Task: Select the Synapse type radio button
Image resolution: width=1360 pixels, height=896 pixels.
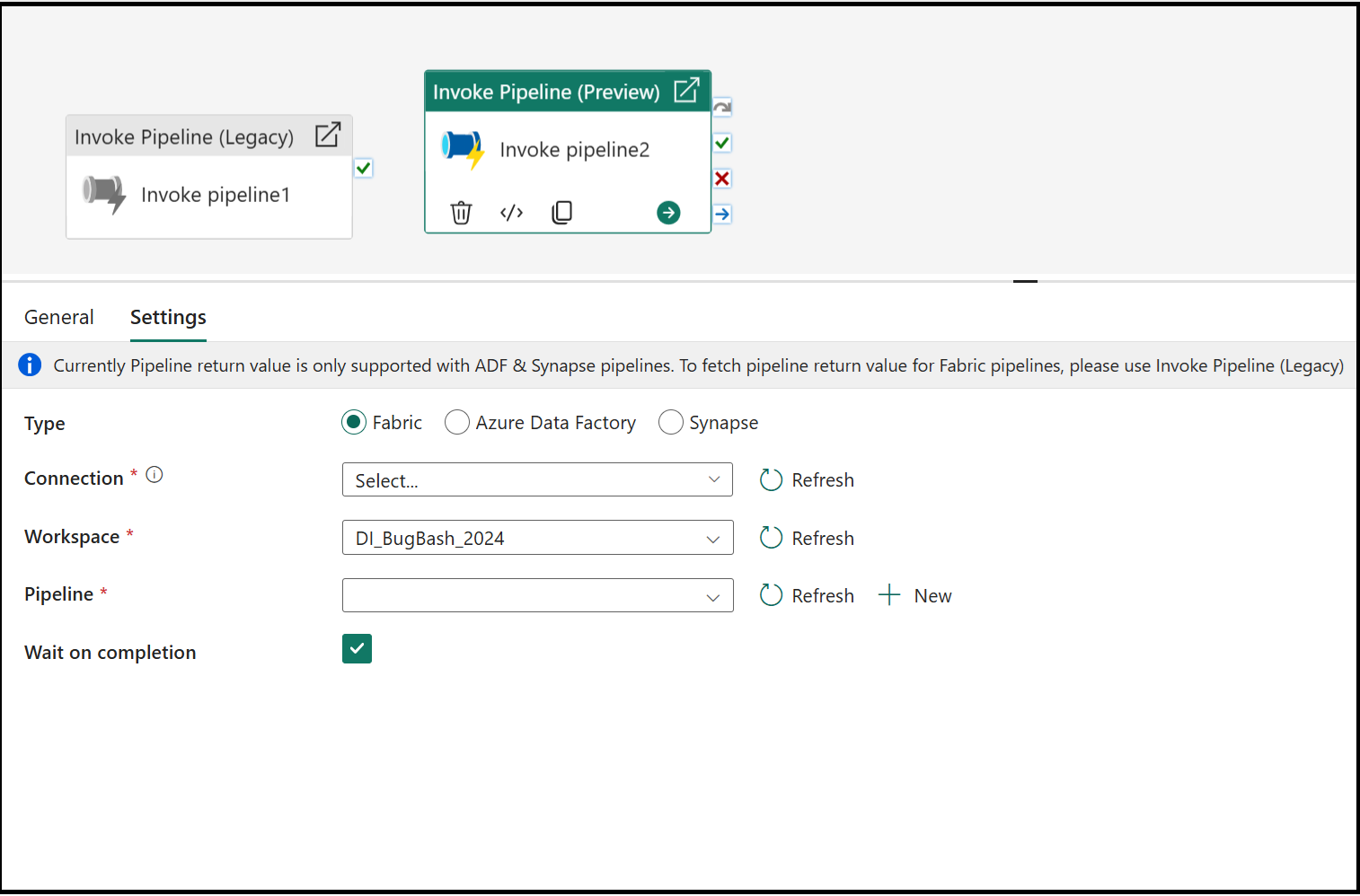Action: click(x=671, y=422)
